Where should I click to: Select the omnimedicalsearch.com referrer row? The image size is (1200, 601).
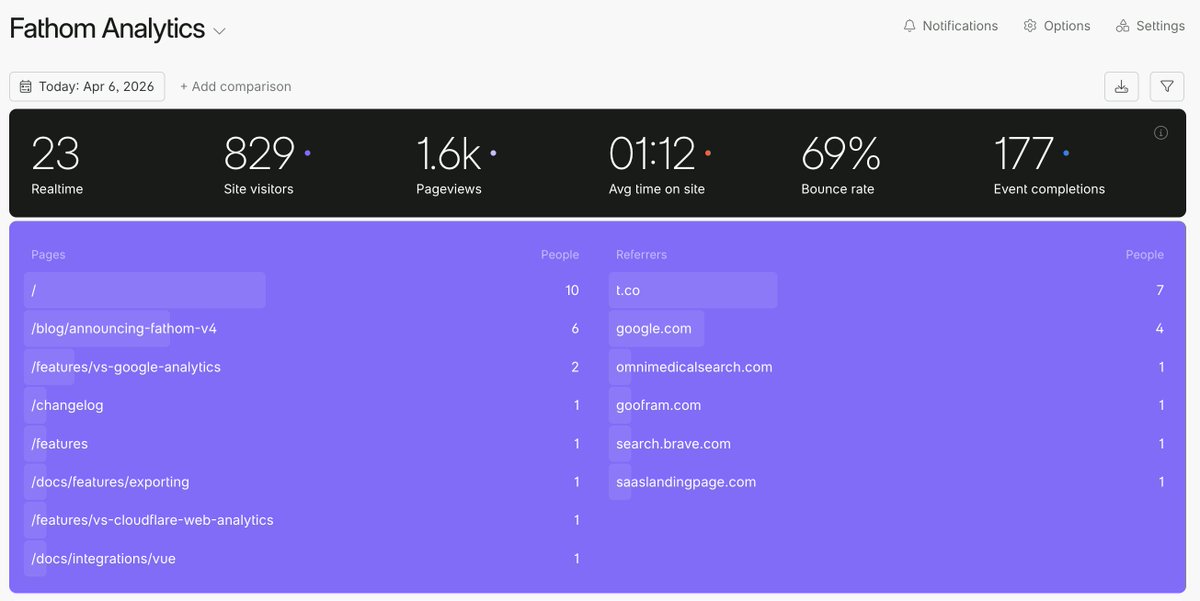coord(887,367)
